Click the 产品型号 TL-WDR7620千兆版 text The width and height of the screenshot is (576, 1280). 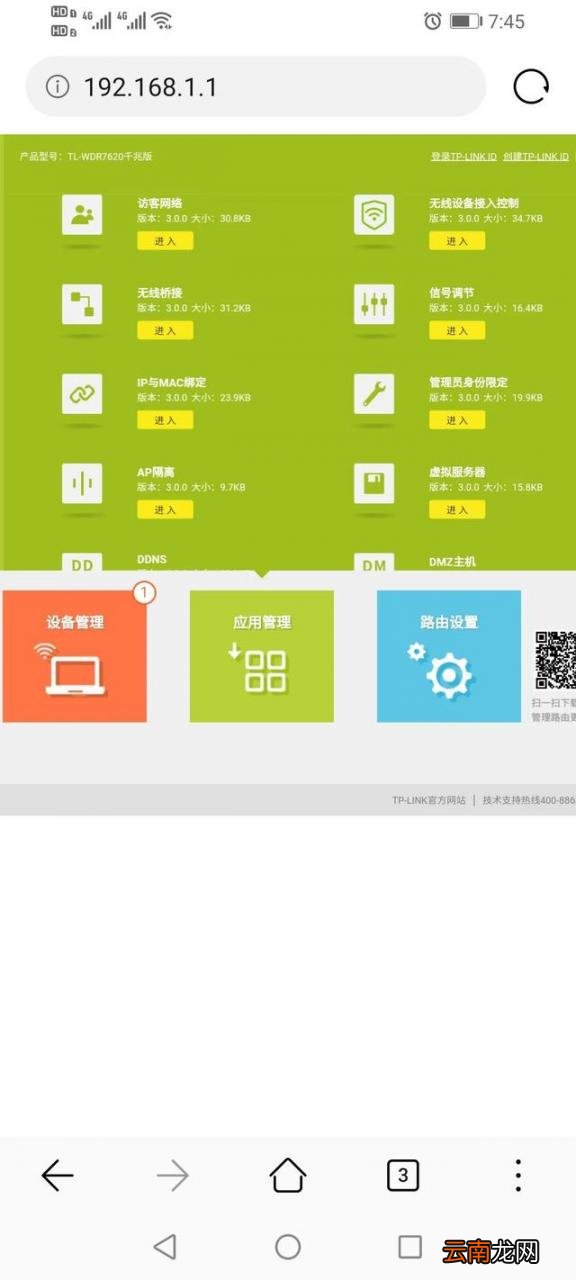(86, 157)
